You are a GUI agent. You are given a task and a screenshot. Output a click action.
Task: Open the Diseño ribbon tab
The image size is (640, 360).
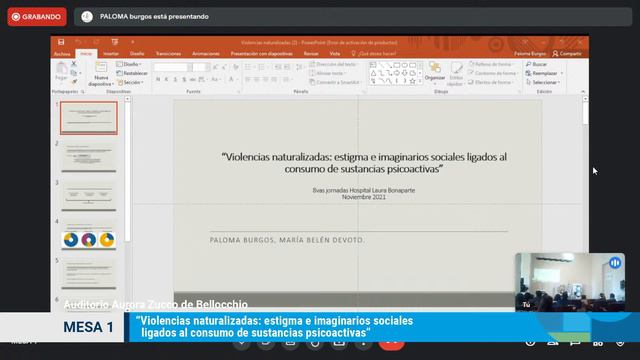click(137, 53)
